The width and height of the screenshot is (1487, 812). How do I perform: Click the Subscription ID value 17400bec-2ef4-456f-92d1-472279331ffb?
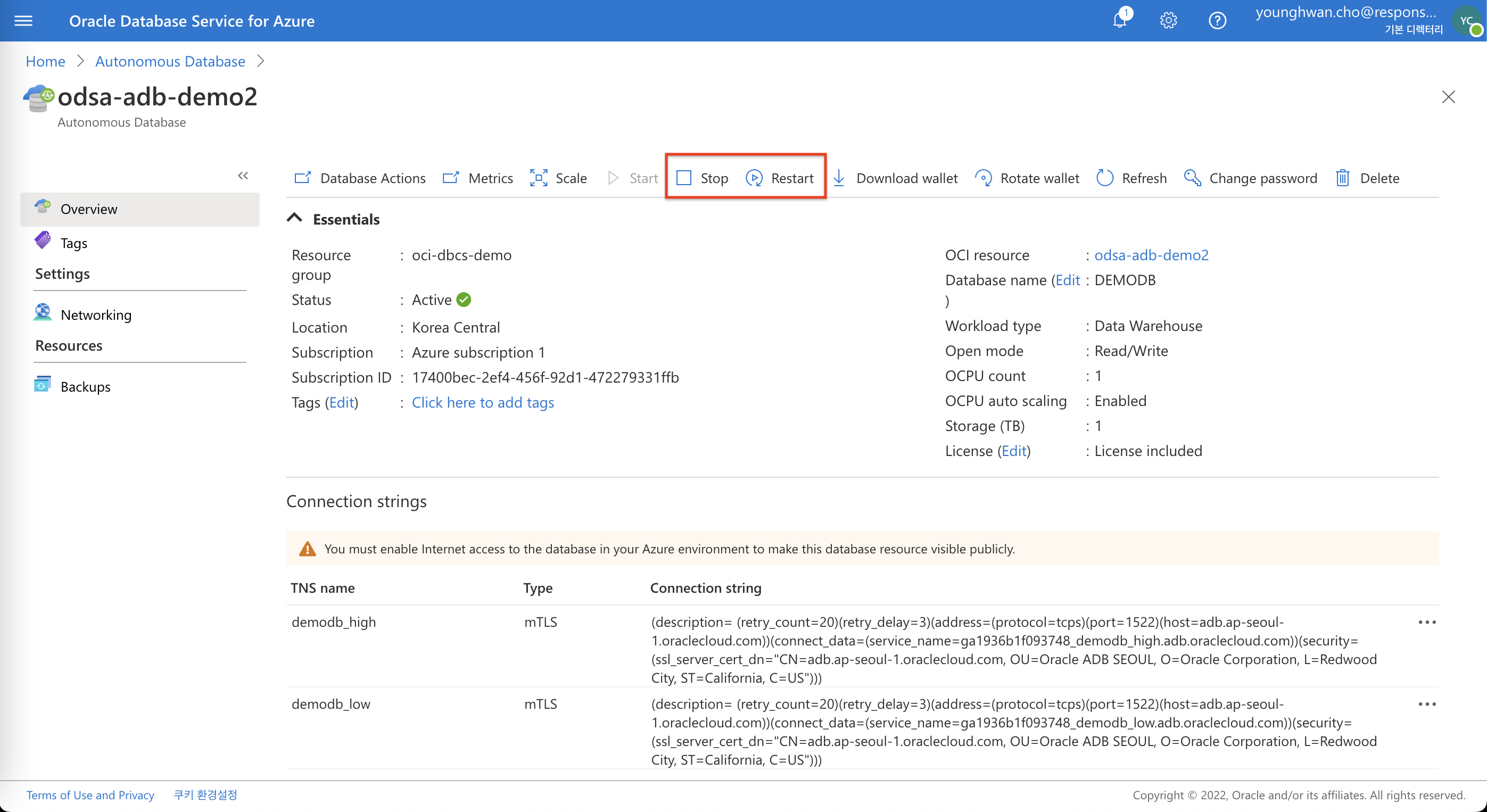click(x=545, y=377)
